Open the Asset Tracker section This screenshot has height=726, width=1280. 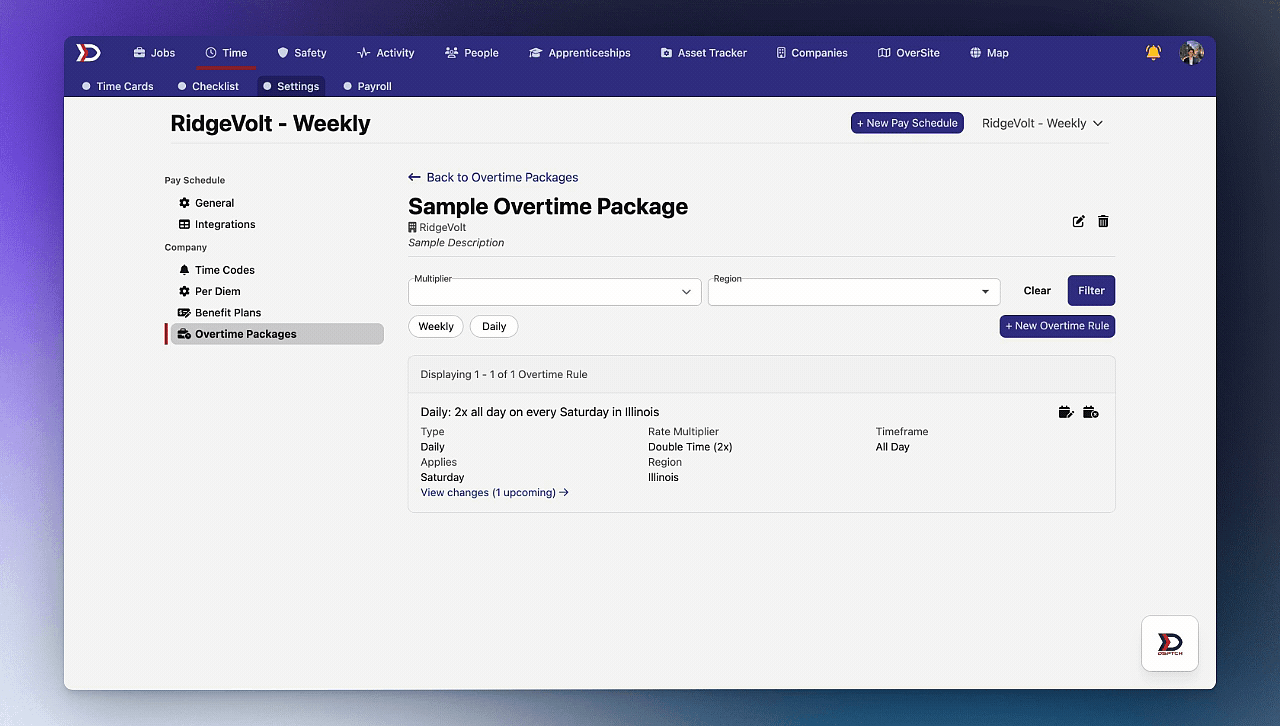703,53
